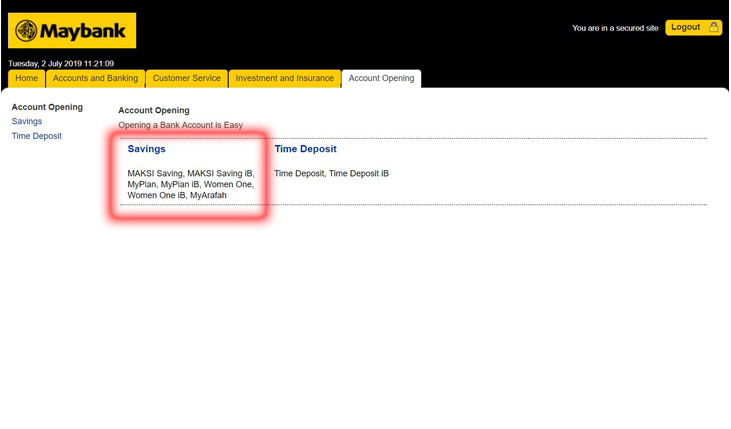Open the Time Deposit heading link in main content

[x=305, y=149]
